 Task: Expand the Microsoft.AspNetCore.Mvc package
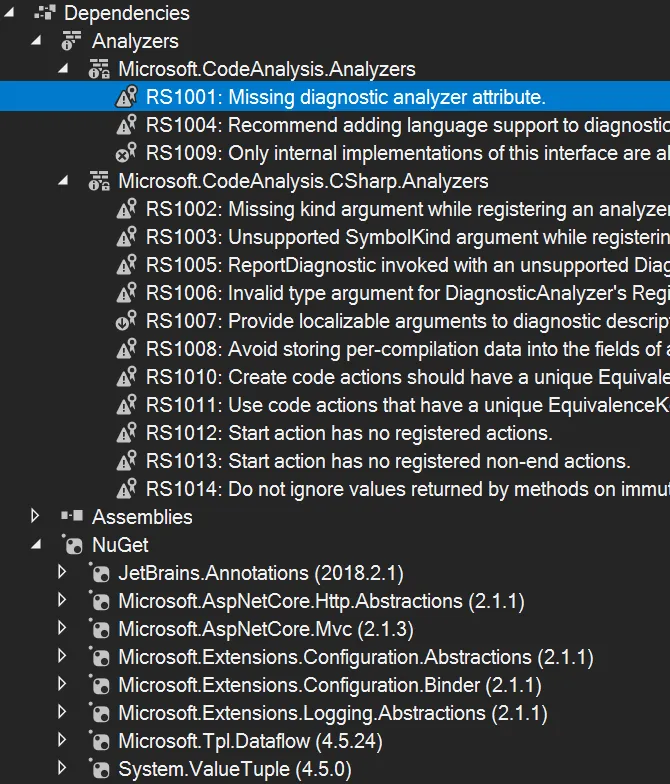click(x=62, y=629)
